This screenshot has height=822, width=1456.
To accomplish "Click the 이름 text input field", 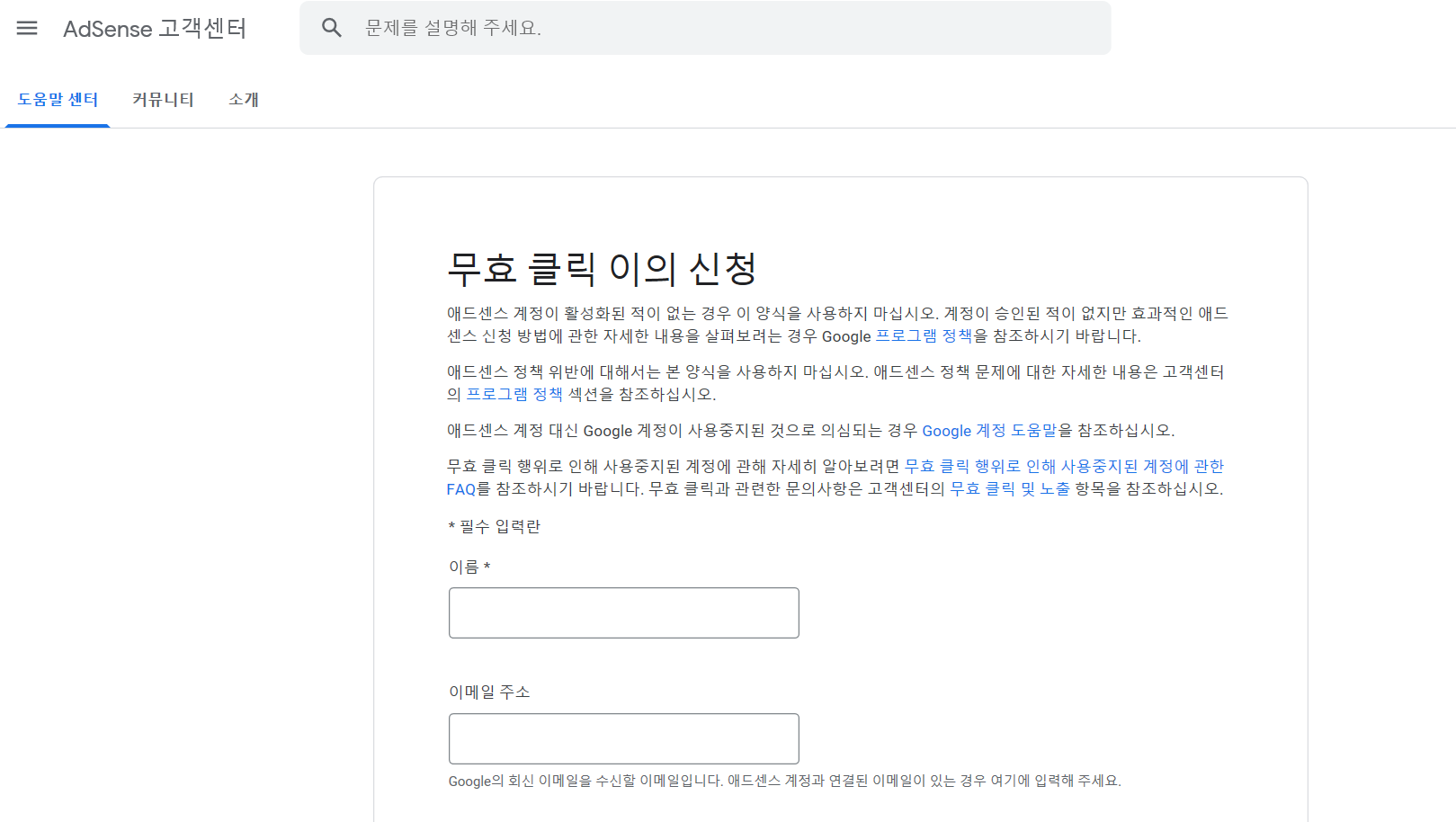I will click(624, 613).
